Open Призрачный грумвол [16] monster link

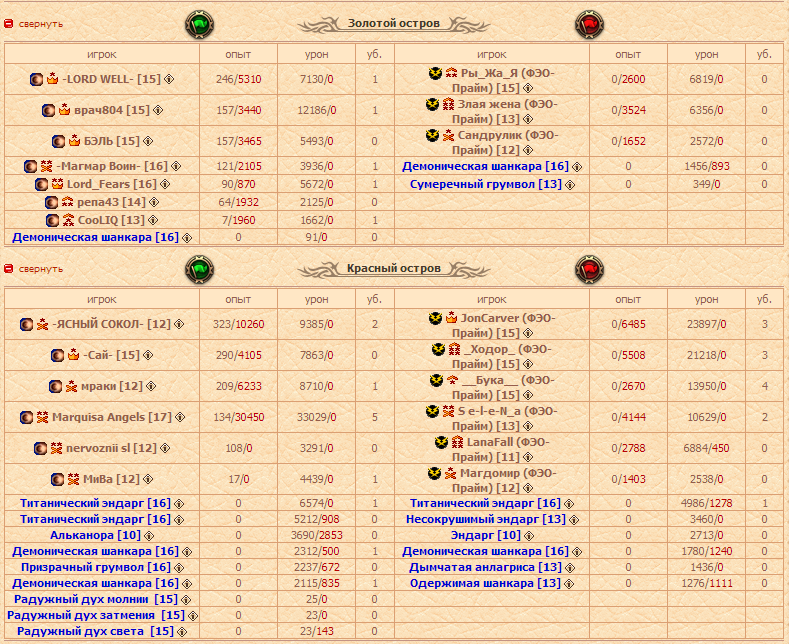pyautogui.click(x=96, y=568)
